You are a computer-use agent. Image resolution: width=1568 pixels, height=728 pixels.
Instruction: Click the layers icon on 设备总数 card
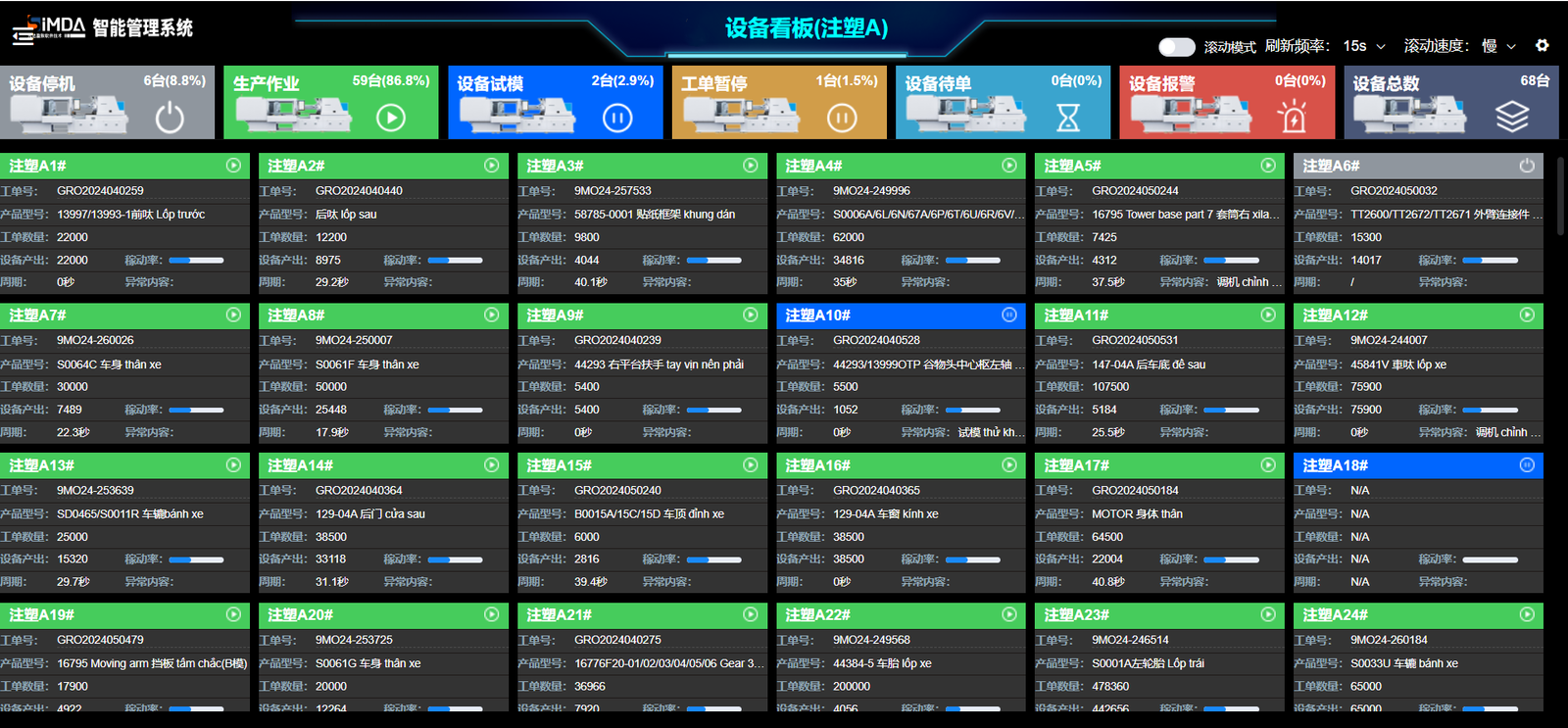[x=1512, y=119]
